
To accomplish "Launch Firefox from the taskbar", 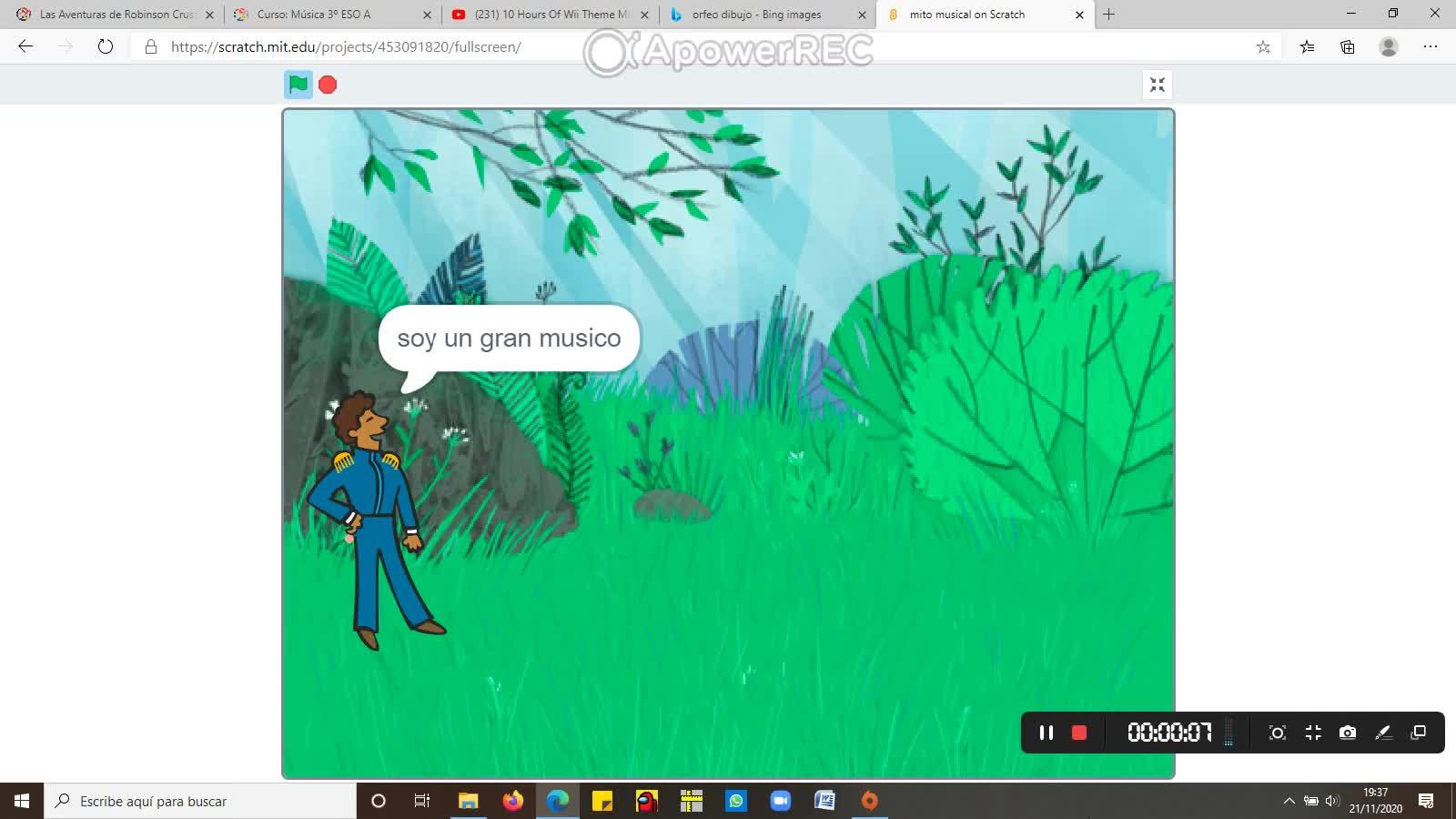I will click(x=513, y=801).
